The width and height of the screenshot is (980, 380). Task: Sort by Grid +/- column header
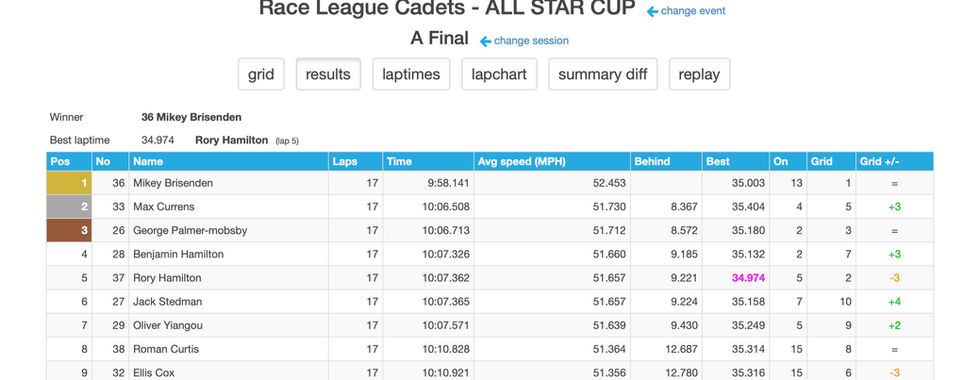[894, 161]
